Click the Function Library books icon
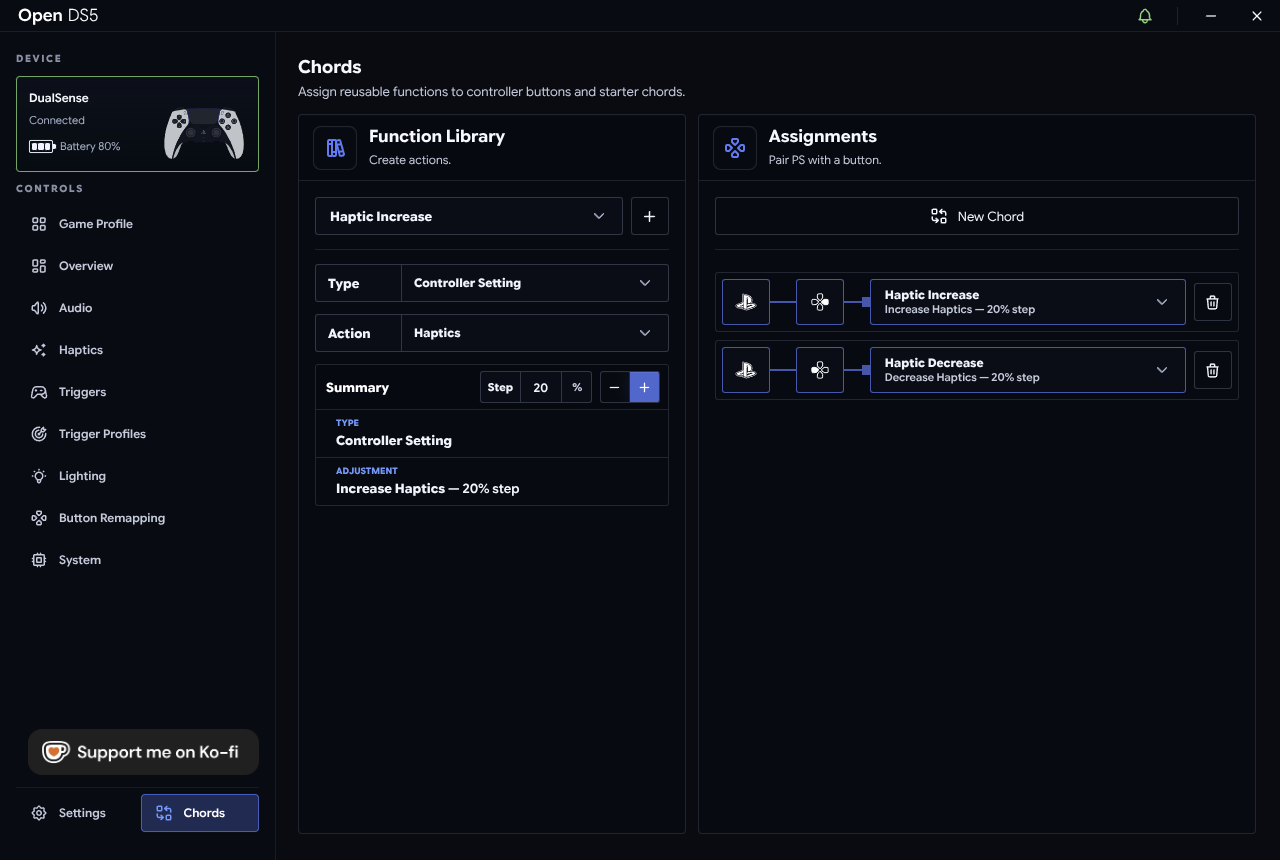 pos(335,148)
